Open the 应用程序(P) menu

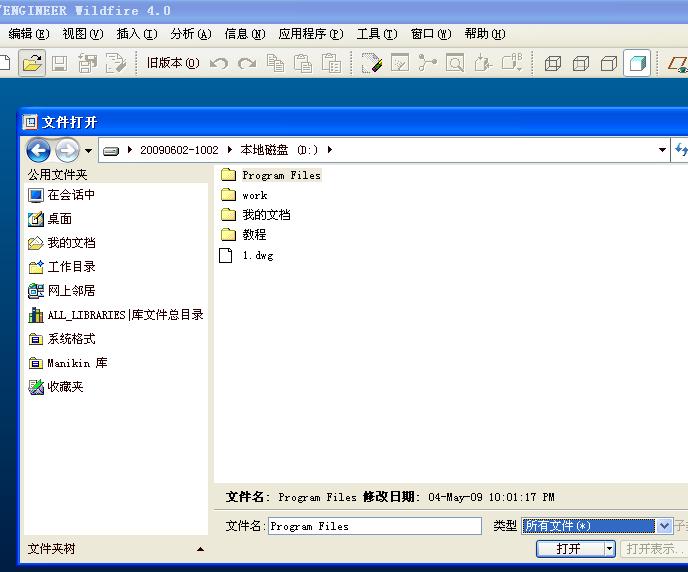coord(311,34)
